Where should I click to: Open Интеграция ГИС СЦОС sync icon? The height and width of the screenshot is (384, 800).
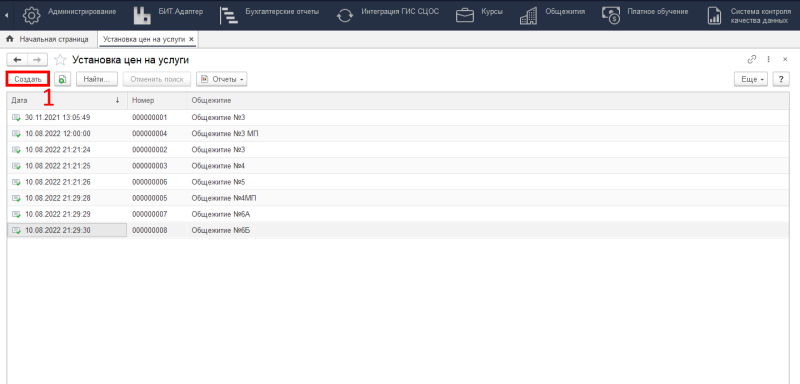point(345,15)
